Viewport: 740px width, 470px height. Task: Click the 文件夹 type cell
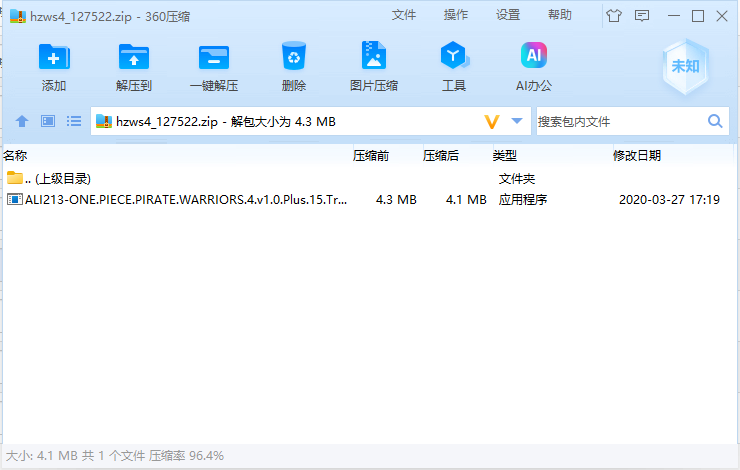pos(517,179)
